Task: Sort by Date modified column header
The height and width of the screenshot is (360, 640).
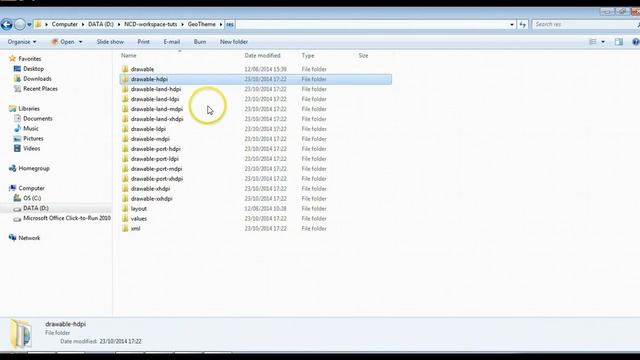Action: [262, 56]
